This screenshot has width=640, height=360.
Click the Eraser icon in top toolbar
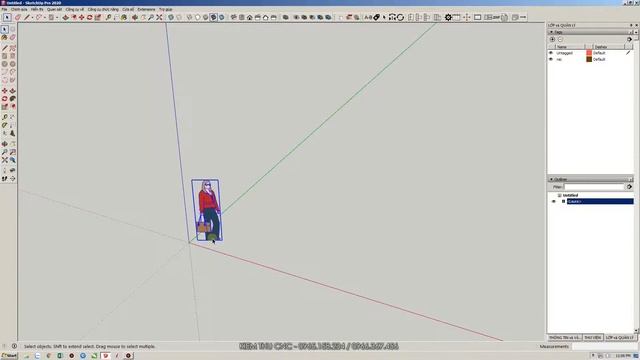[18, 17]
